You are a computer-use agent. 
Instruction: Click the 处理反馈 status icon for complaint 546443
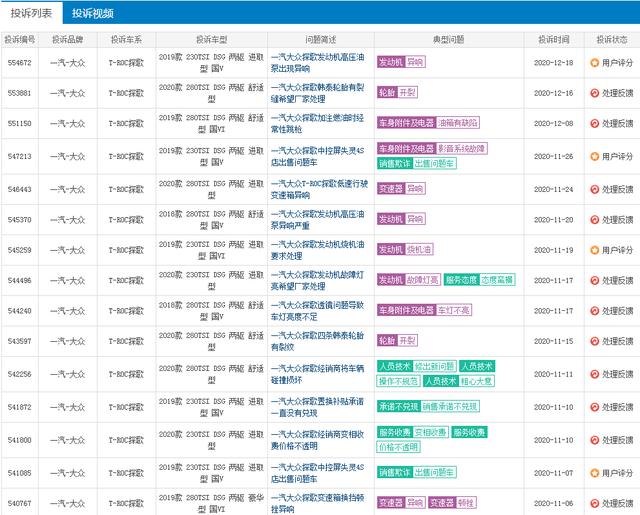pos(595,189)
